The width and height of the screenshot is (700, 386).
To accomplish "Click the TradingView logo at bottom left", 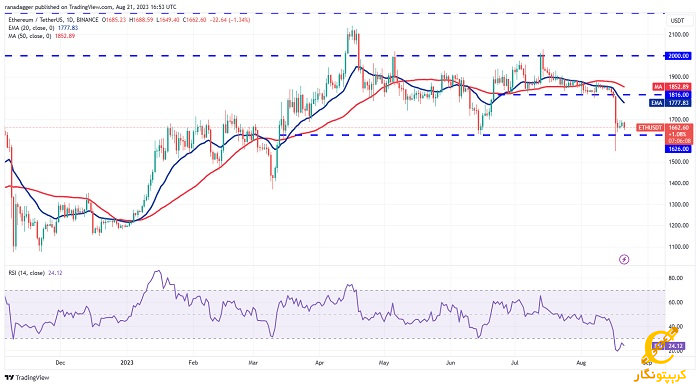I will tap(27, 378).
